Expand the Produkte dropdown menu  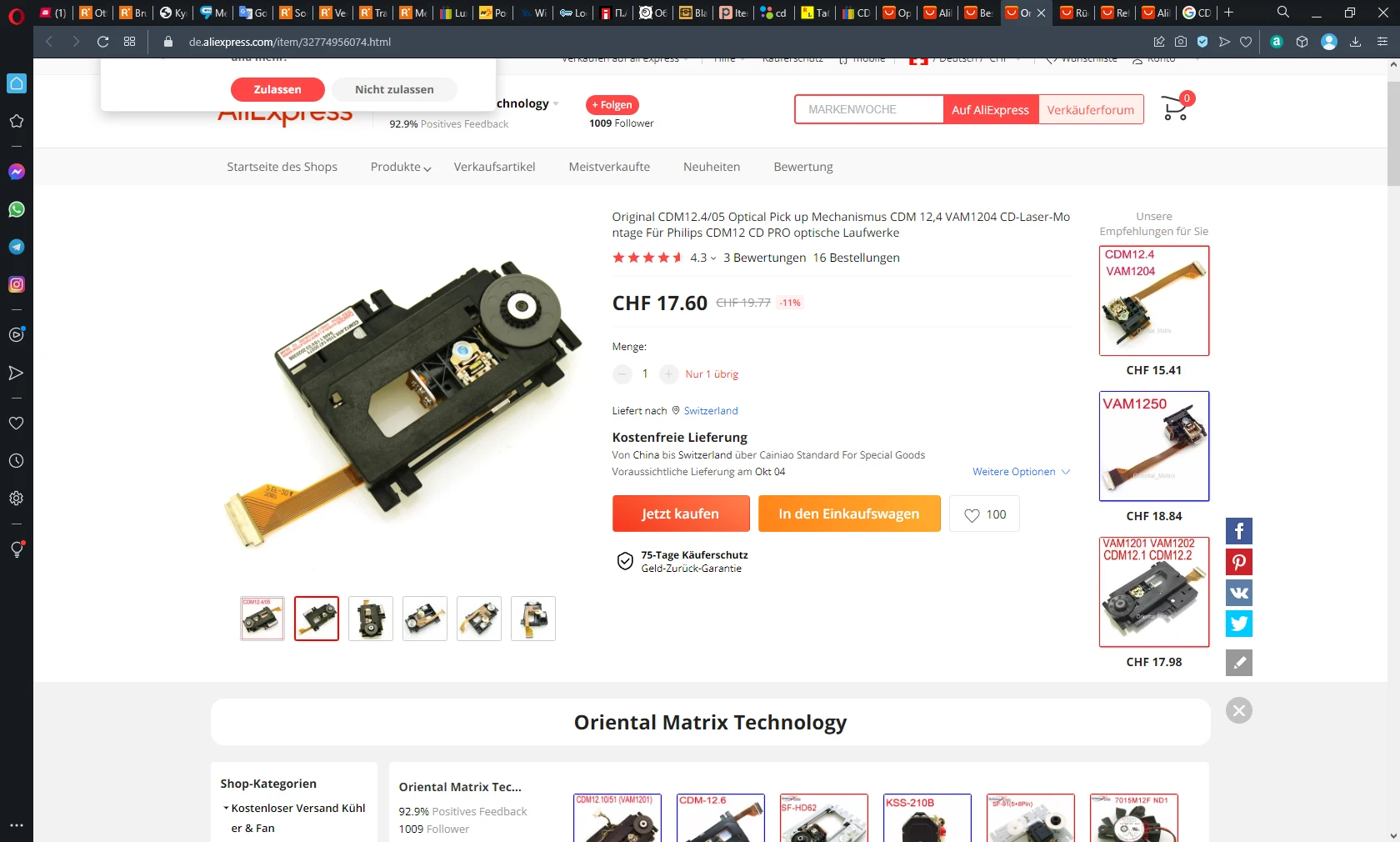click(401, 167)
